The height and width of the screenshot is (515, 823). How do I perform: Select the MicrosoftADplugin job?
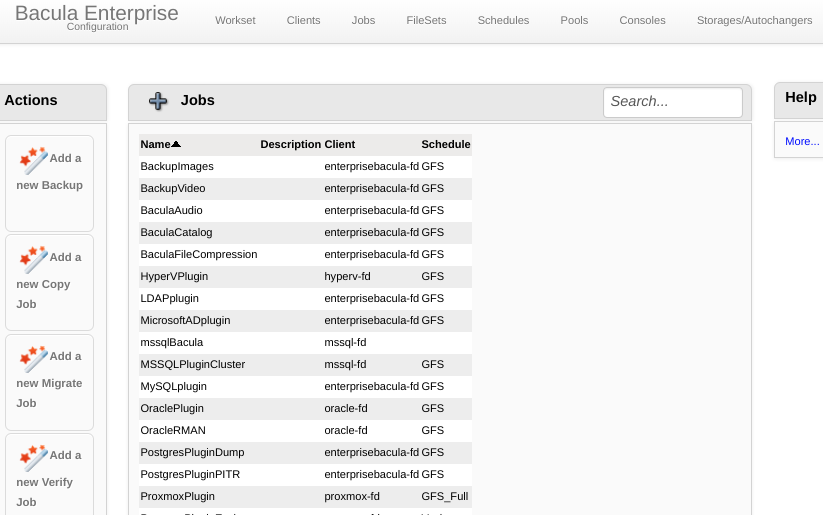pyautogui.click(x=185, y=321)
